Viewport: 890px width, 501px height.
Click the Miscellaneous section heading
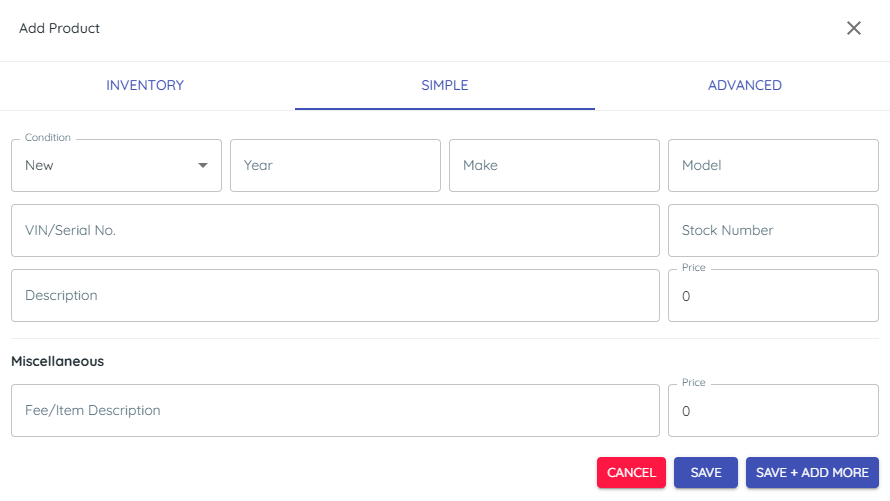[x=57, y=361]
